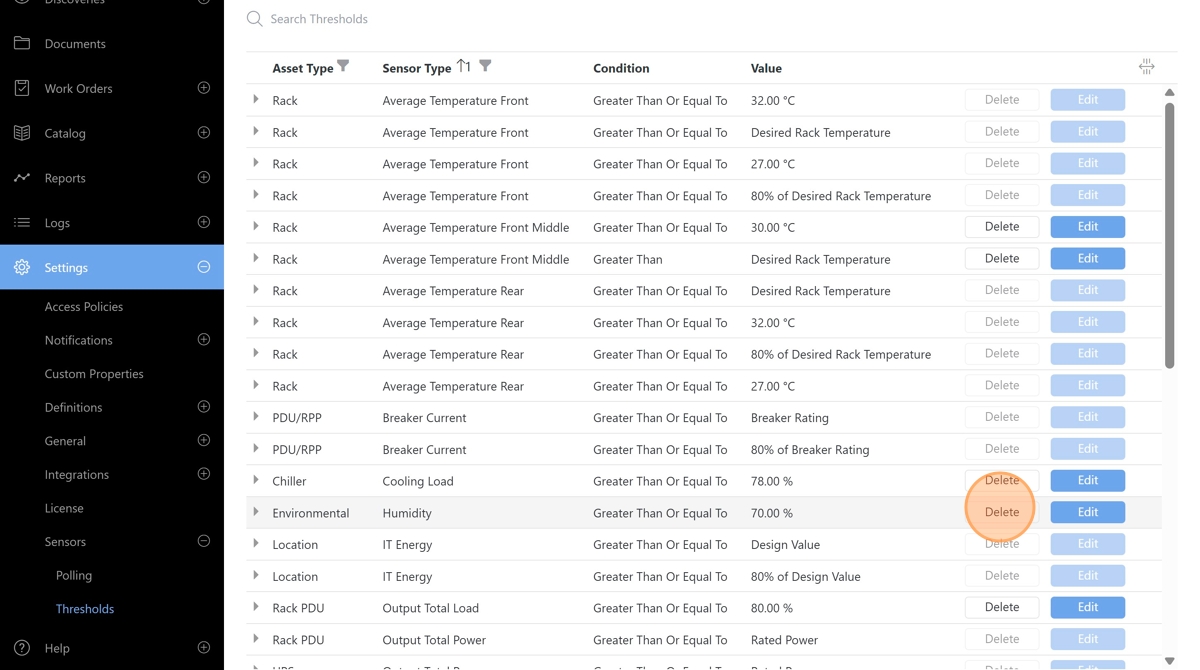The width and height of the screenshot is (1200, 670).
Task: Edit the Rack PDU Output Total Load threshold
Action: 1087,607
